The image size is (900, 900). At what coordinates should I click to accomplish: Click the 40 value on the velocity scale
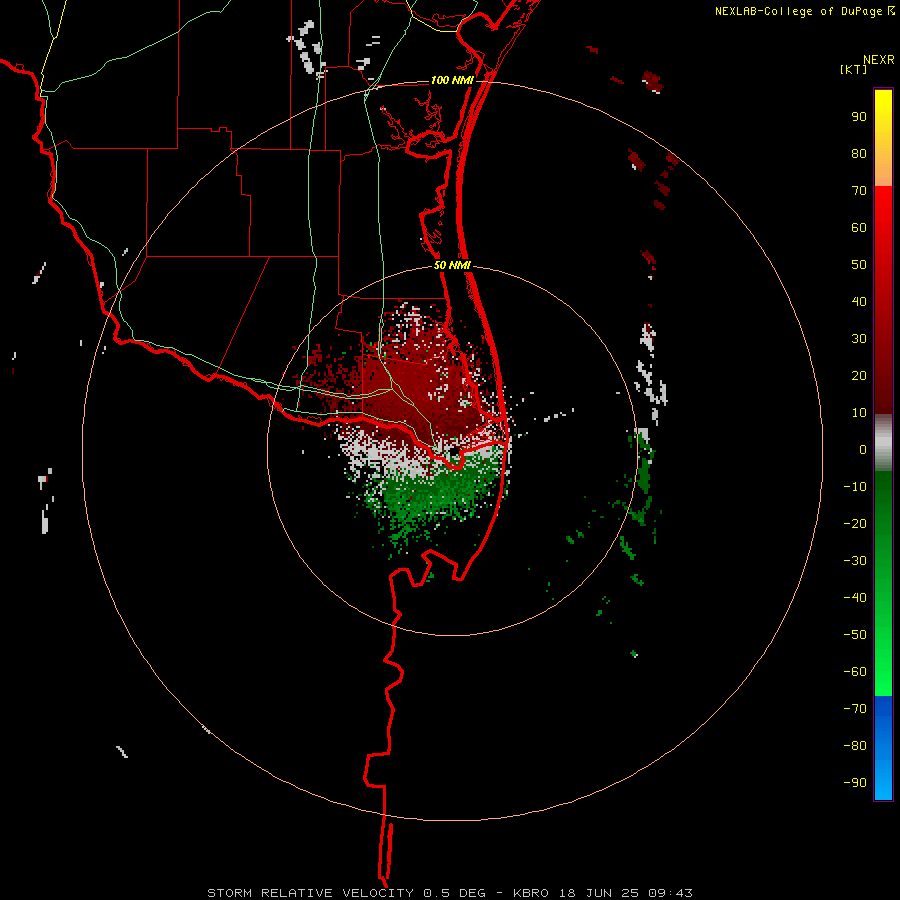[x=859, y=301]
